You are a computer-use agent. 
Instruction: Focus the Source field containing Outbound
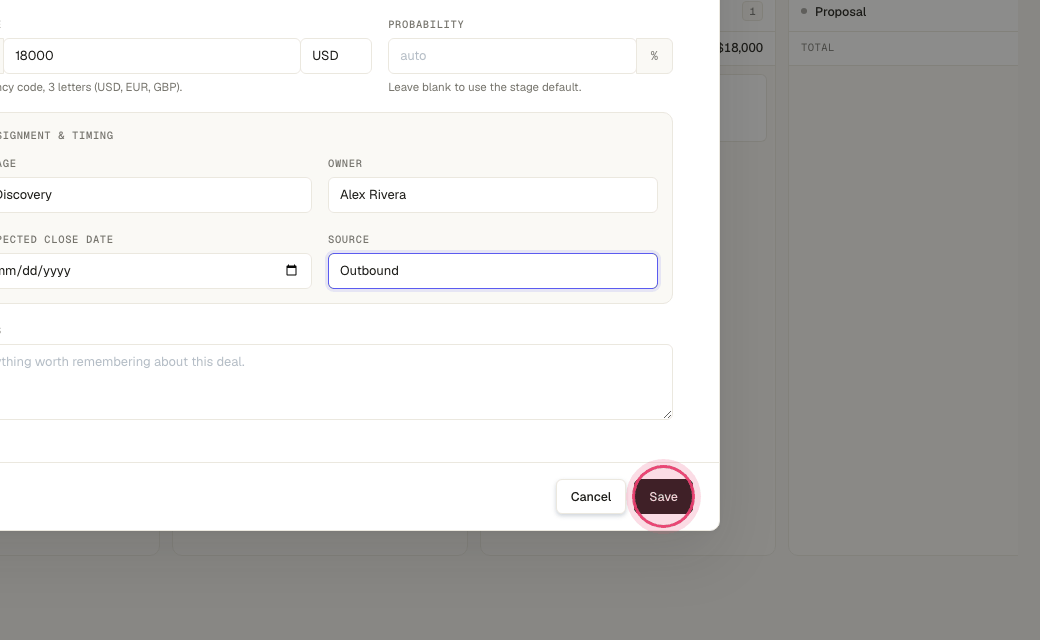(x=493, y=271)
